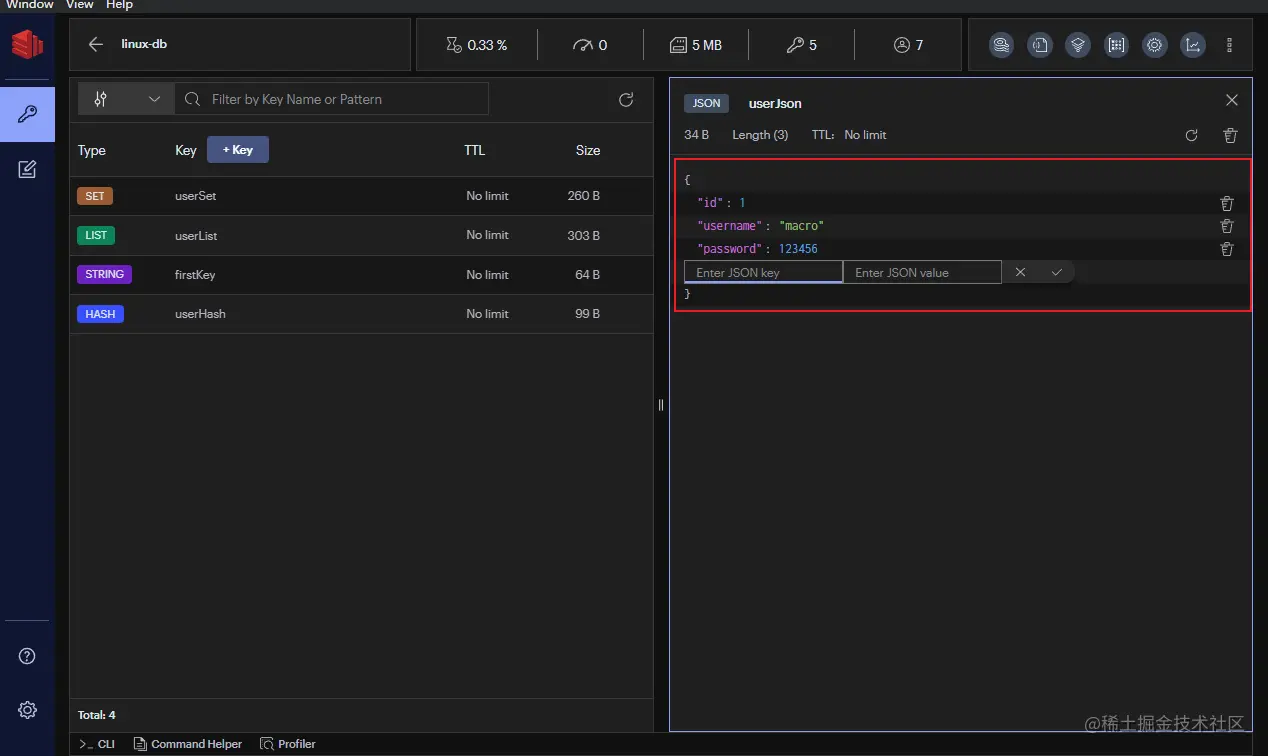The height and width of the screenshot is (756, 1268).
Task: Click the RediSearch module icon
Action: (1002, 45)
